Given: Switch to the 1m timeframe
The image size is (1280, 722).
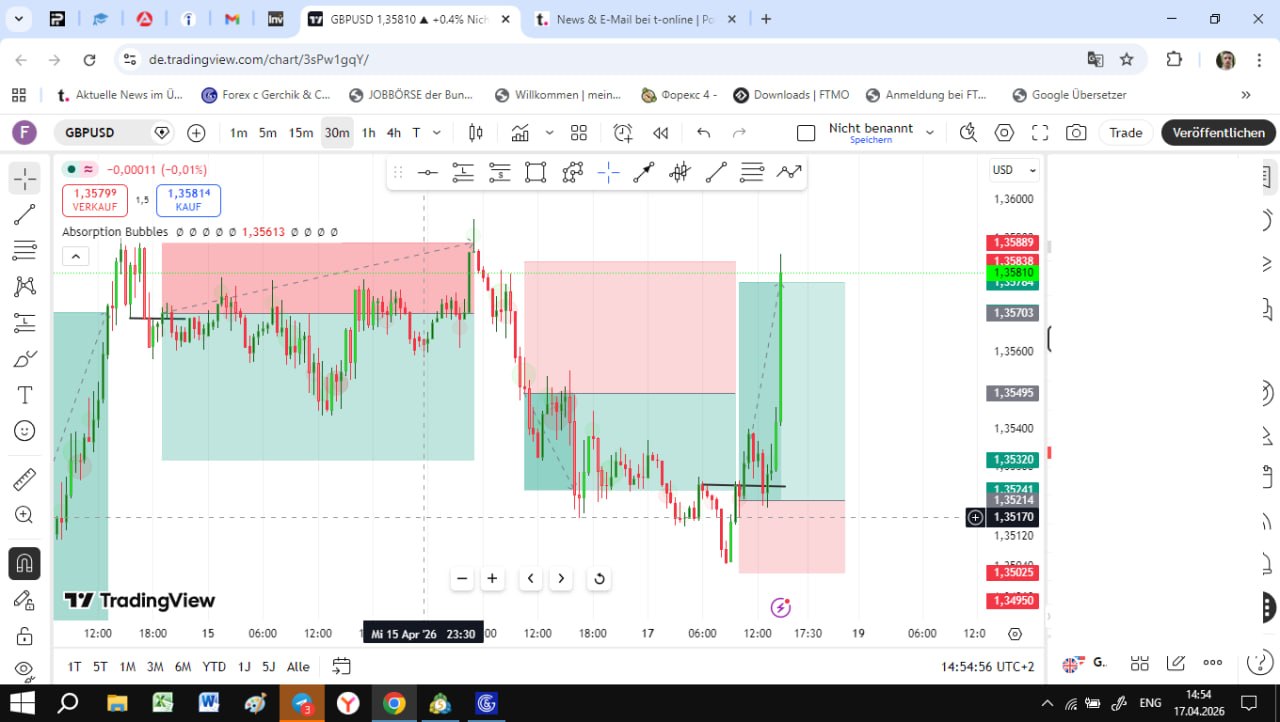Looking at the screenshot, I should [238, 133].
